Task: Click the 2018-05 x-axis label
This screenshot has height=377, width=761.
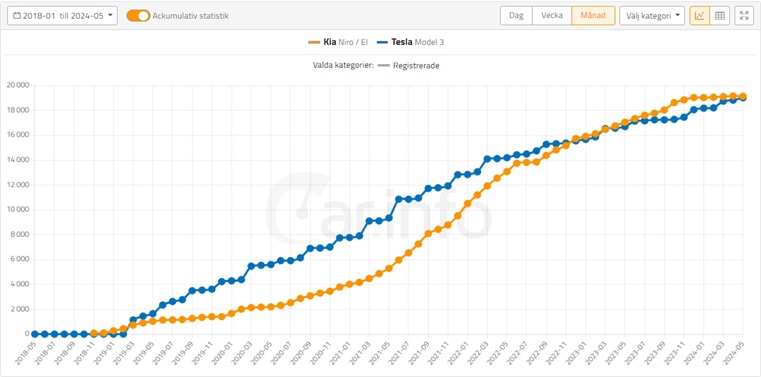Action: coord(25,353)
